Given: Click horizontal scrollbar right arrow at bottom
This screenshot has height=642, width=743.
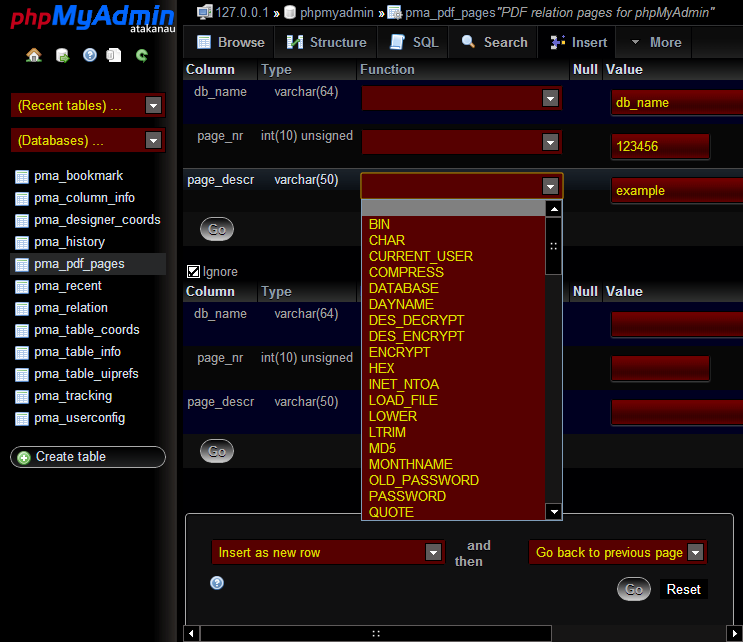Looking at the screenshot, I should click(734, 633).
